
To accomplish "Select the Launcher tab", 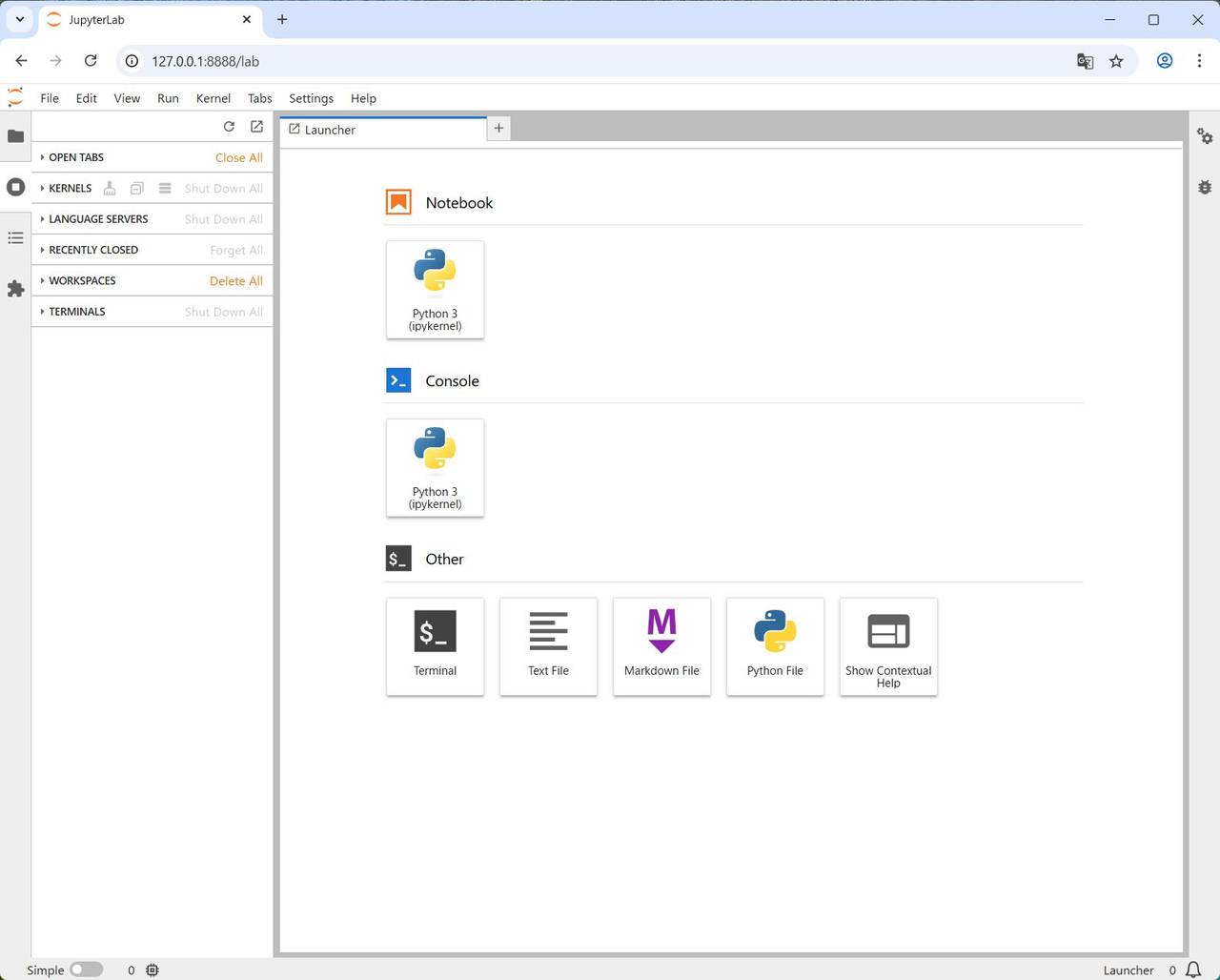I will coord(383,130).
